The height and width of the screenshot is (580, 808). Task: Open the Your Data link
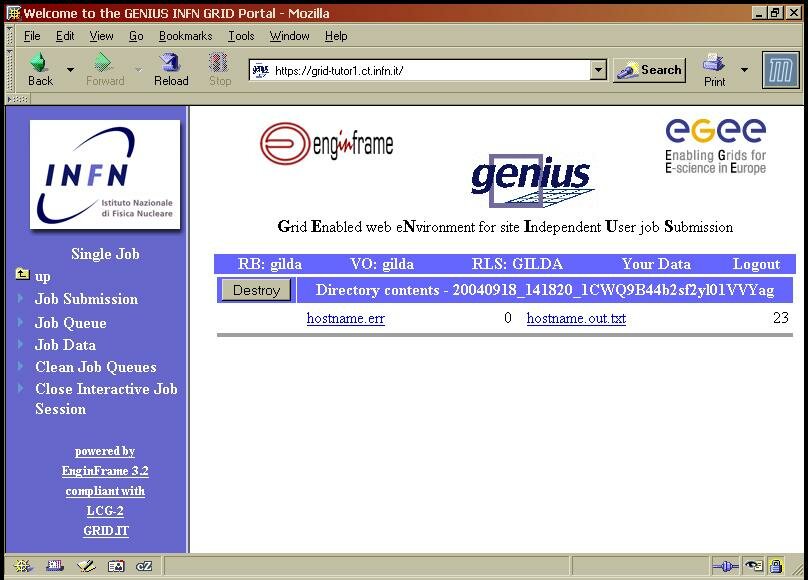click(656, 264)
